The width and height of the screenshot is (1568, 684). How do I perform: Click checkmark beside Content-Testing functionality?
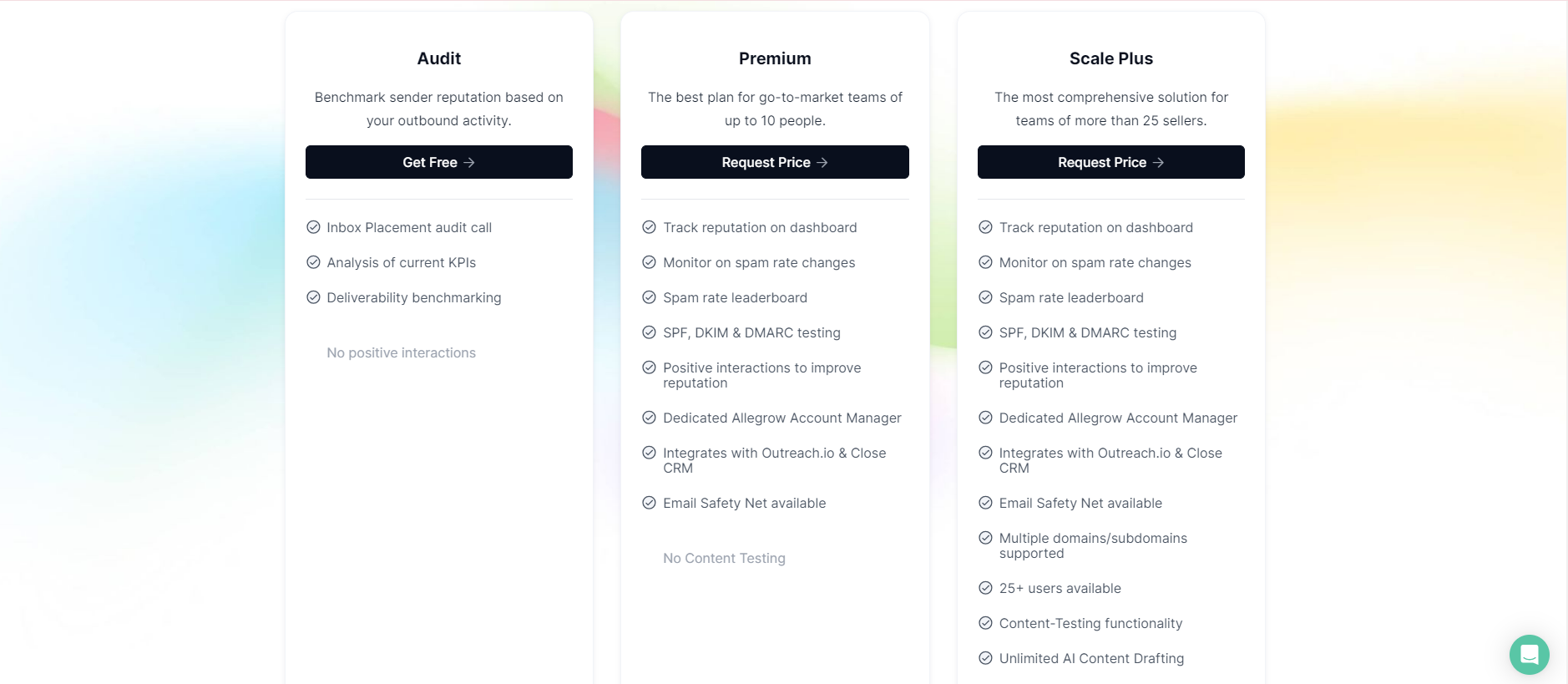(x=985, y=623)
